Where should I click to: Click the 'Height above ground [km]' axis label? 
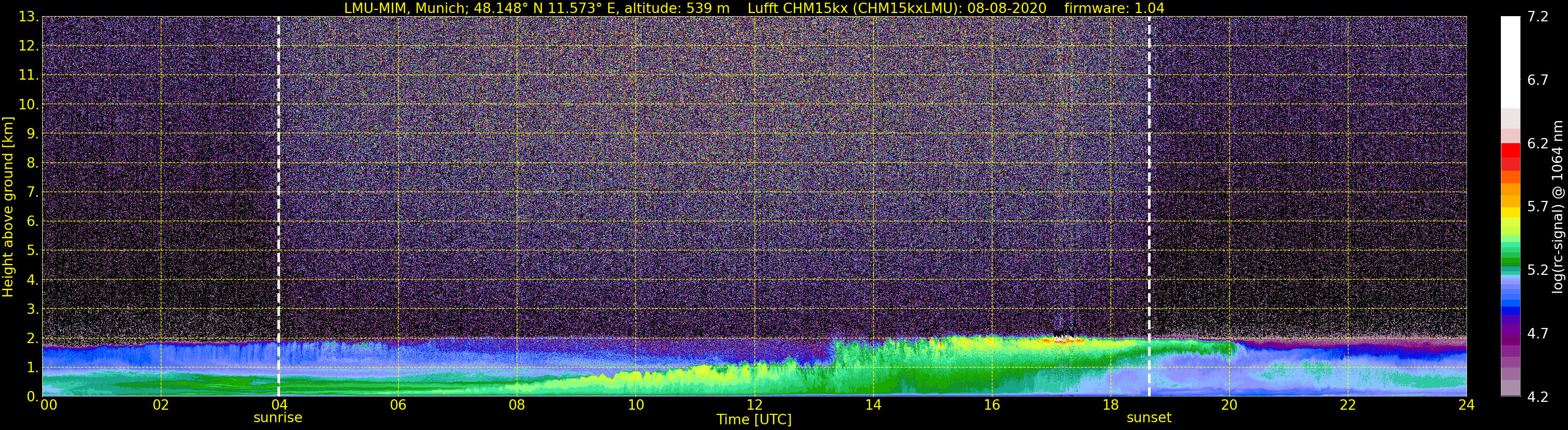point(8,207)
